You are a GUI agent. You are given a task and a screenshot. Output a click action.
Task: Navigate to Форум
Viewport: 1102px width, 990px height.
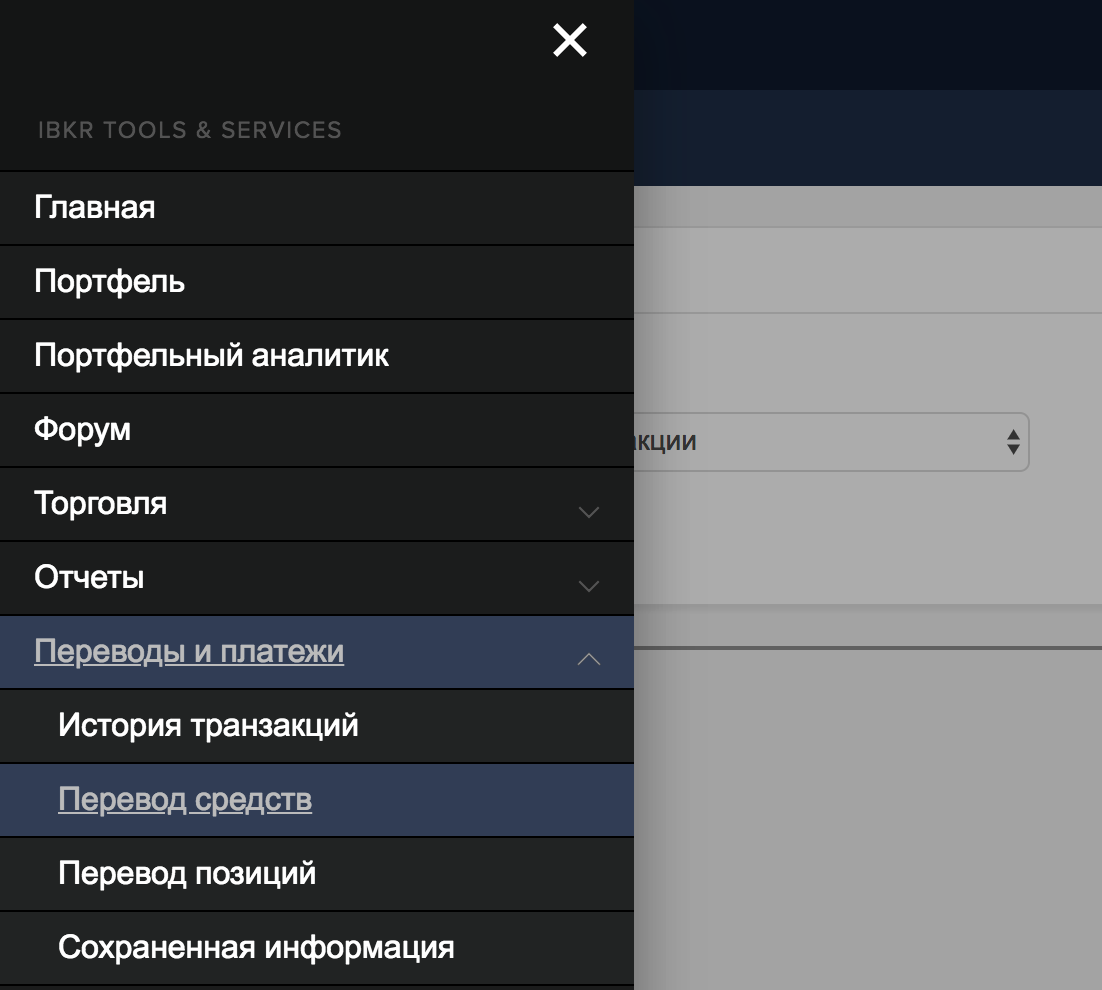[83, 430]
